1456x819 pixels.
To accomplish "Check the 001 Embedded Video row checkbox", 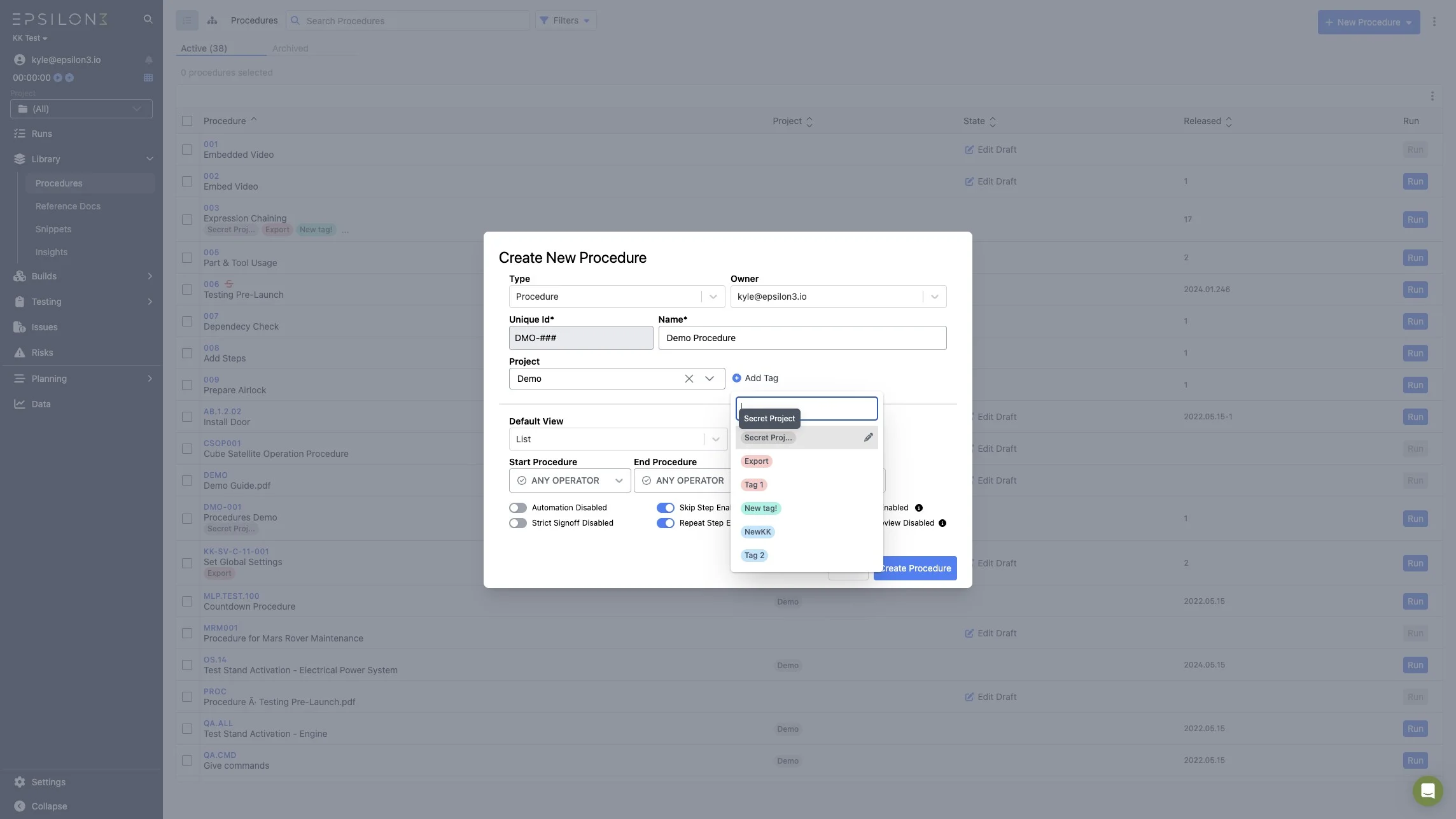I will [x=187, y=150].
